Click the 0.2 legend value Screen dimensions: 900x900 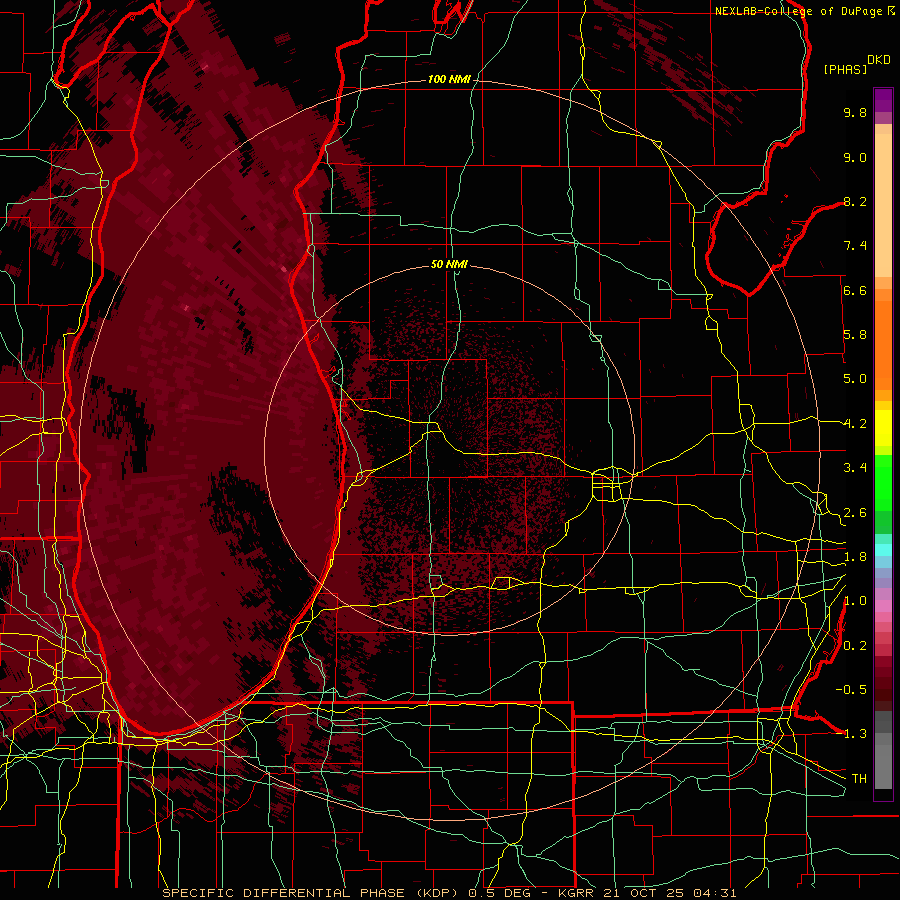tap(855, 646)
